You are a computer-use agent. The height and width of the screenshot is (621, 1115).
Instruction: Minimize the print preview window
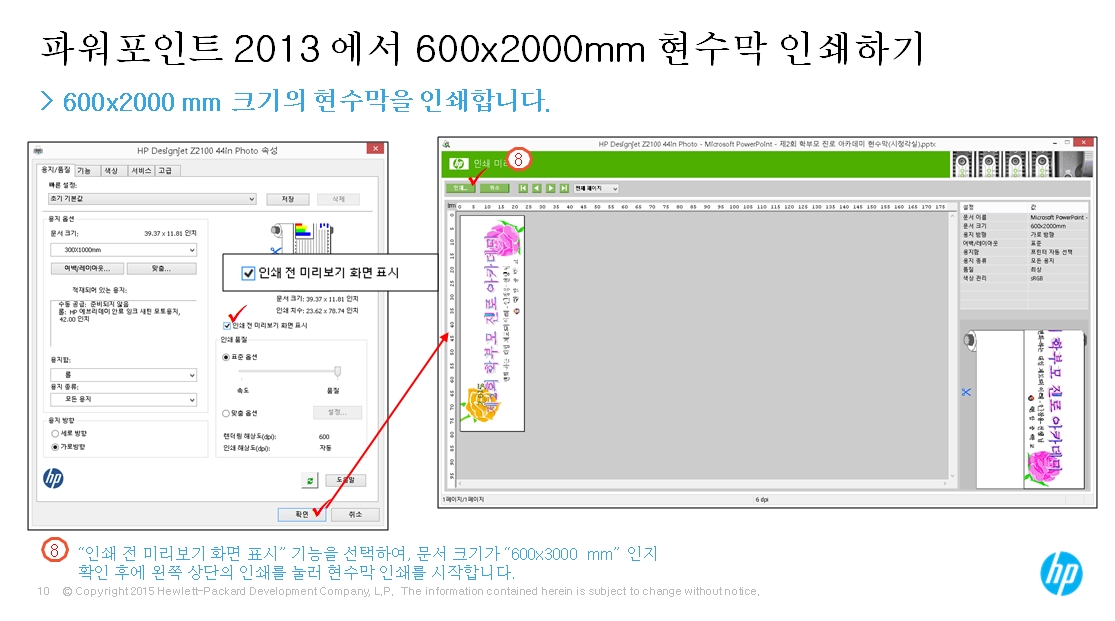(x=1055, y=143)
